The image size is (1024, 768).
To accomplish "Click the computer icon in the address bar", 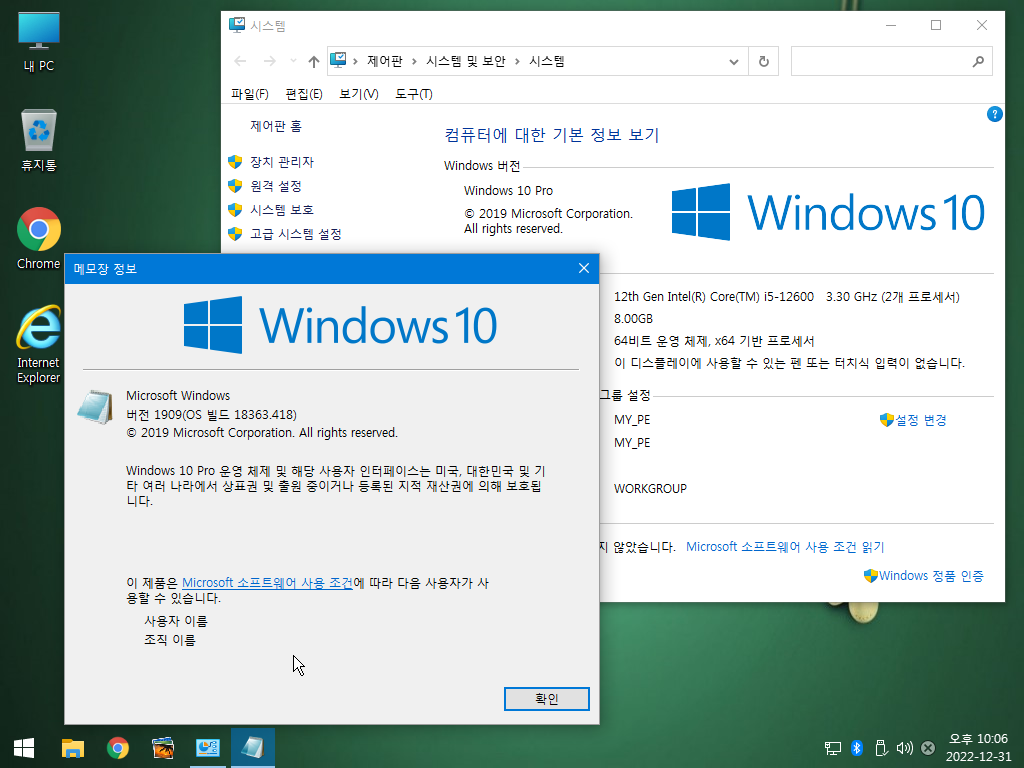I will pos(338,61).
